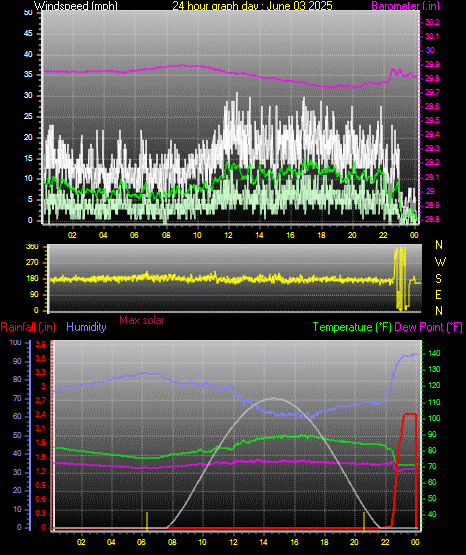466x555 pixels.
Task: Click the "0.3" rainfall axis value
Action: pyautogui.click(x=41, y=513)
